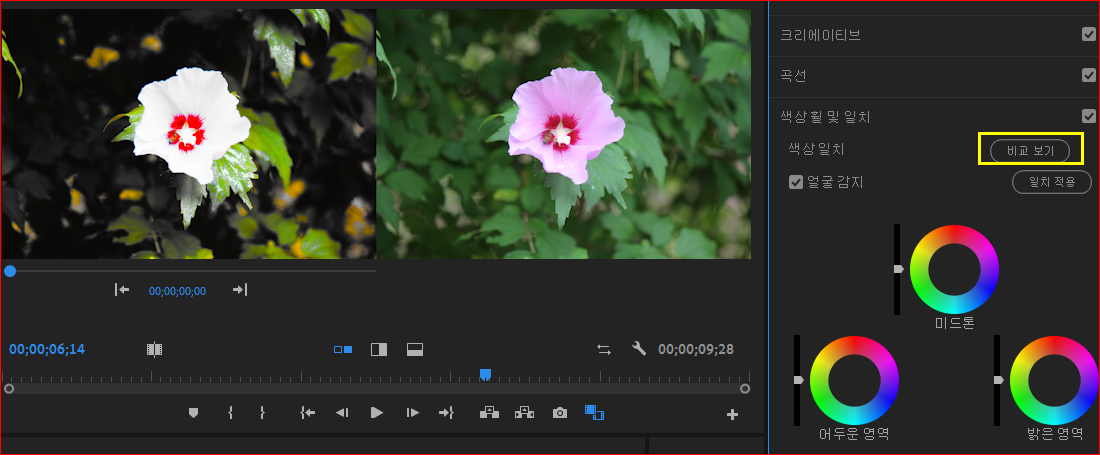Image resolution: width=1100 pixels, height=455 pixels.
Task: Expand the 크리에이티브 section
Action: coord(820,35)
